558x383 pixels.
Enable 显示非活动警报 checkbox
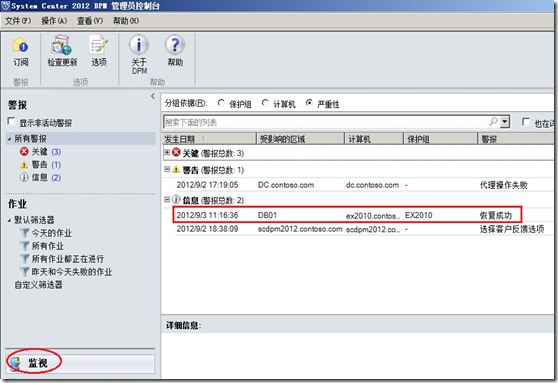click(x=11, y=122)
